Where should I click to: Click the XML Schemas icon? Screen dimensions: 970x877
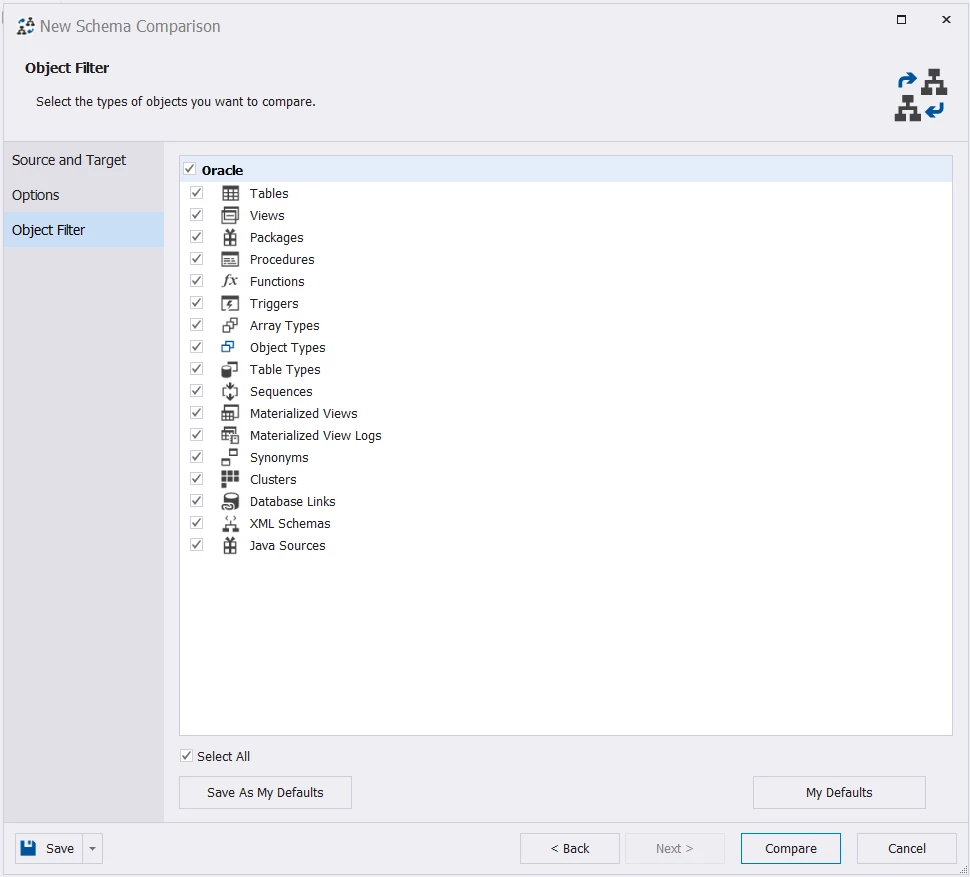tap(230, 524)
